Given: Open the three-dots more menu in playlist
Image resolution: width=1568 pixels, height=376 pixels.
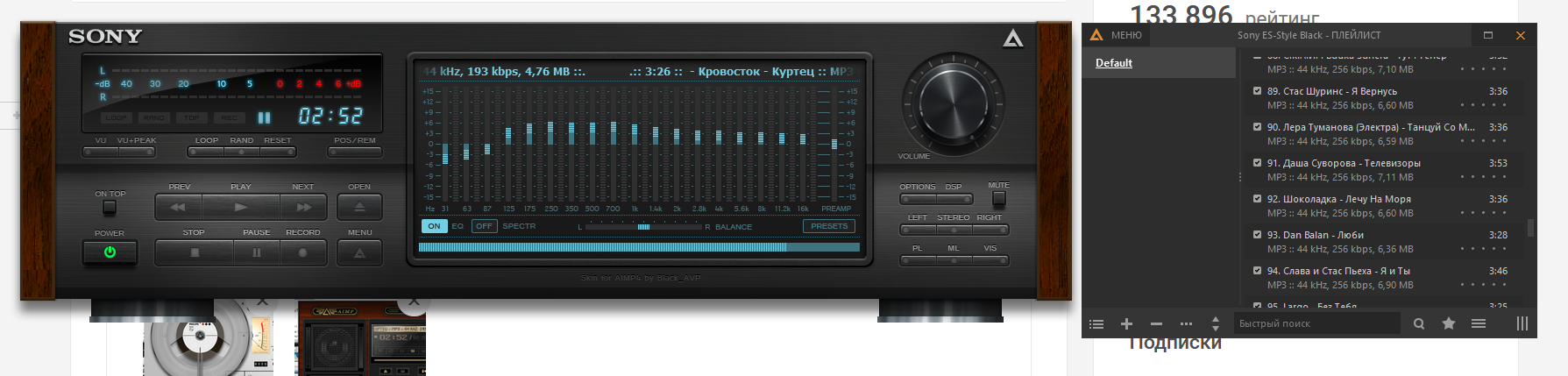Looking at the screenshot, I should [x=1186, y=324].
